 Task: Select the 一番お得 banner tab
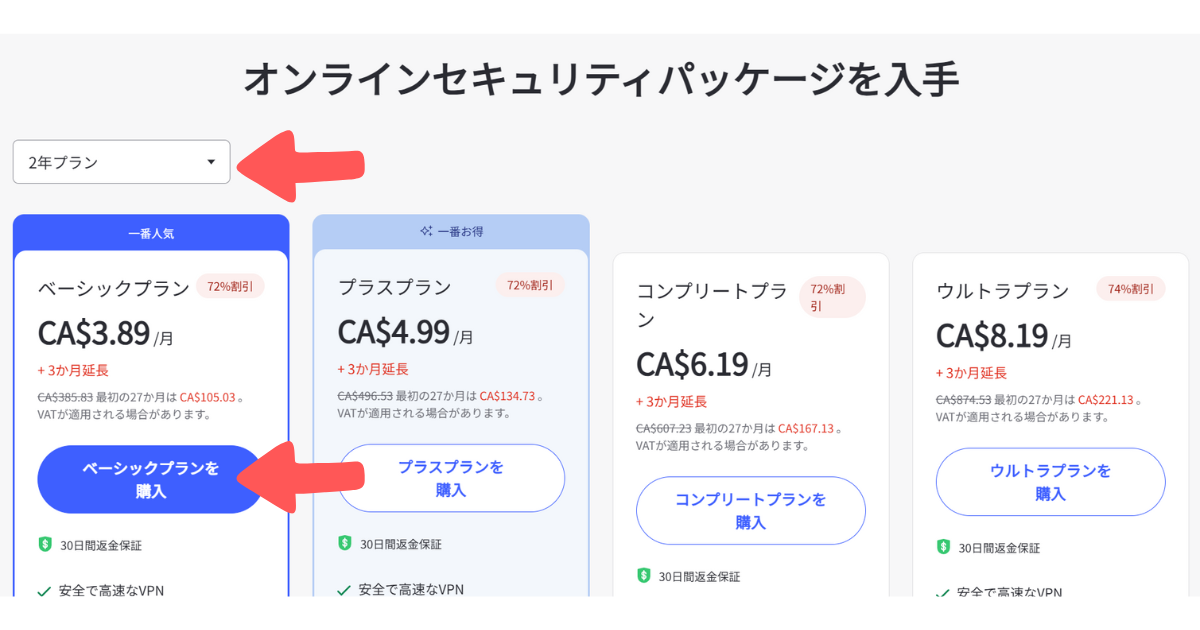(x=451, y=231)
